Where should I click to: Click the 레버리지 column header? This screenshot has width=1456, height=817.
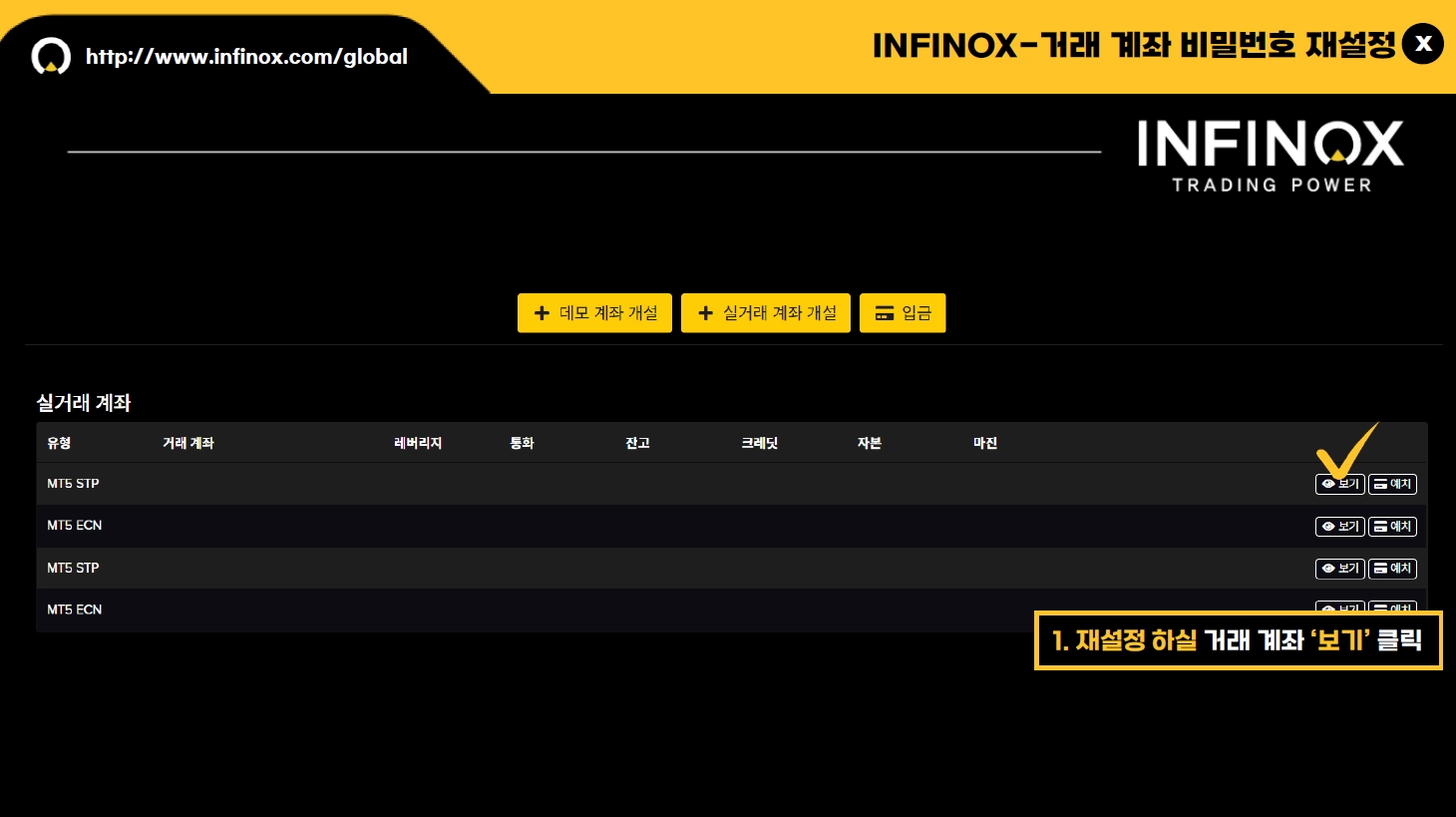(418, 443)
